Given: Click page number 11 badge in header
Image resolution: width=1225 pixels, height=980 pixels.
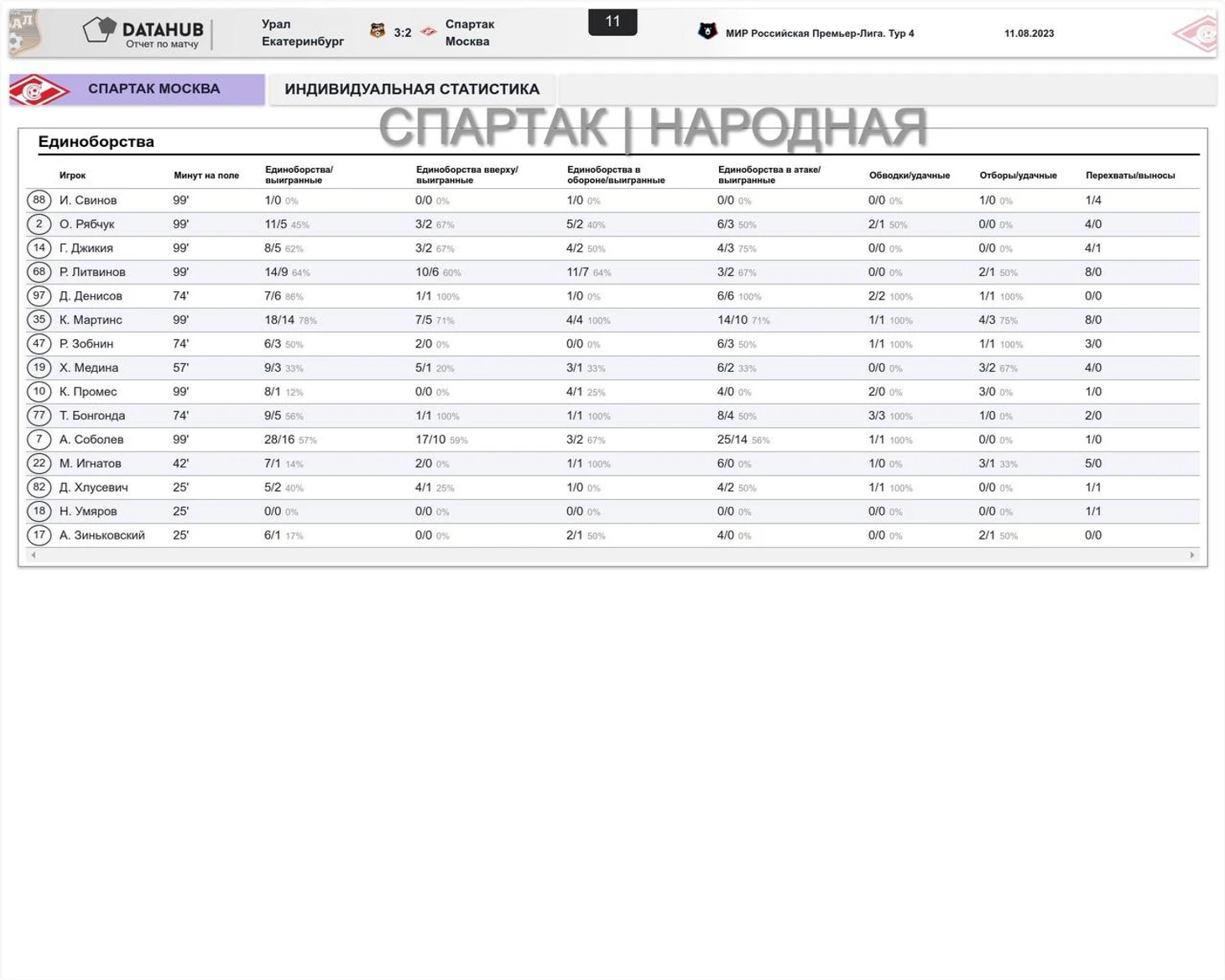Looking at the screenshot, I should click(x=612, y=22).
